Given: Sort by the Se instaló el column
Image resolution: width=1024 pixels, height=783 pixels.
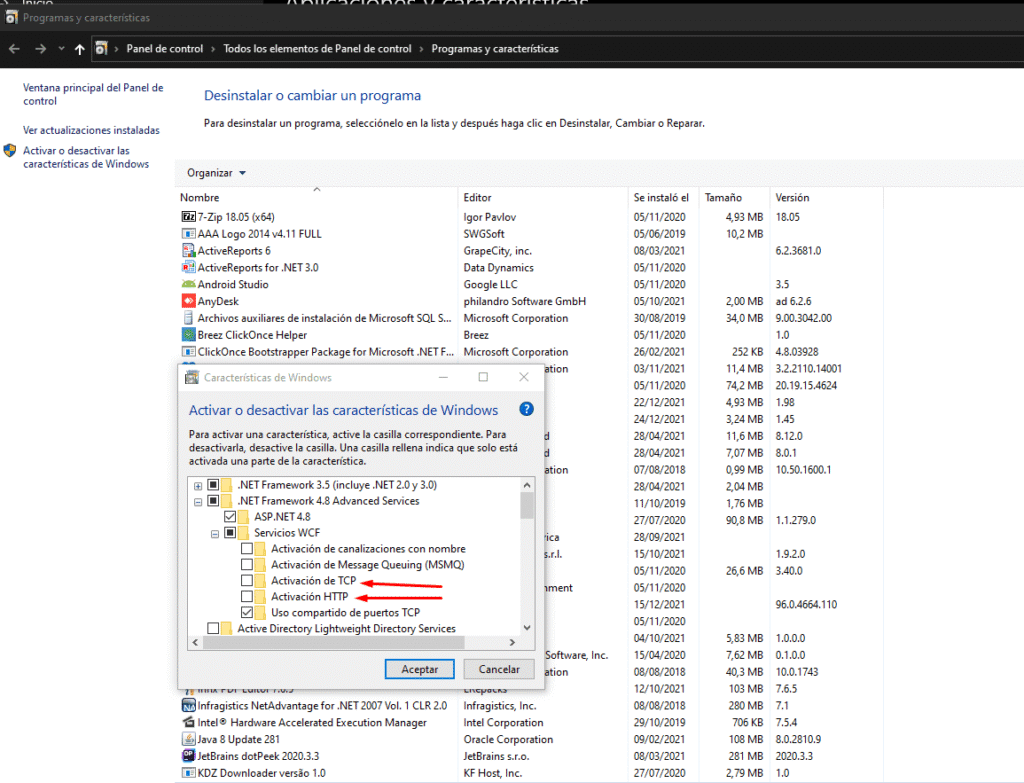Looking at the screenshot, I should pos(660,198).
